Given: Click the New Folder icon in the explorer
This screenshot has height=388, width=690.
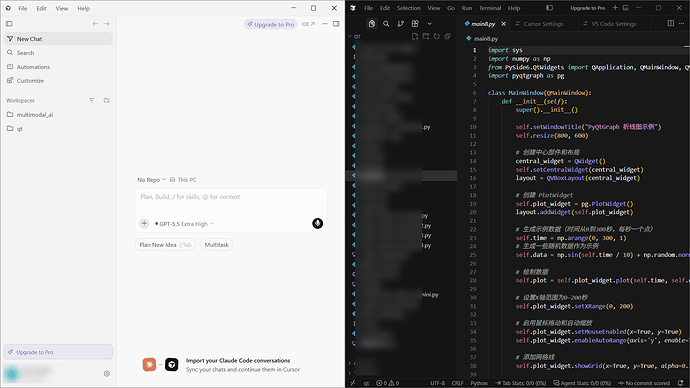Looking at the screenshot, I should pos(426,37).
